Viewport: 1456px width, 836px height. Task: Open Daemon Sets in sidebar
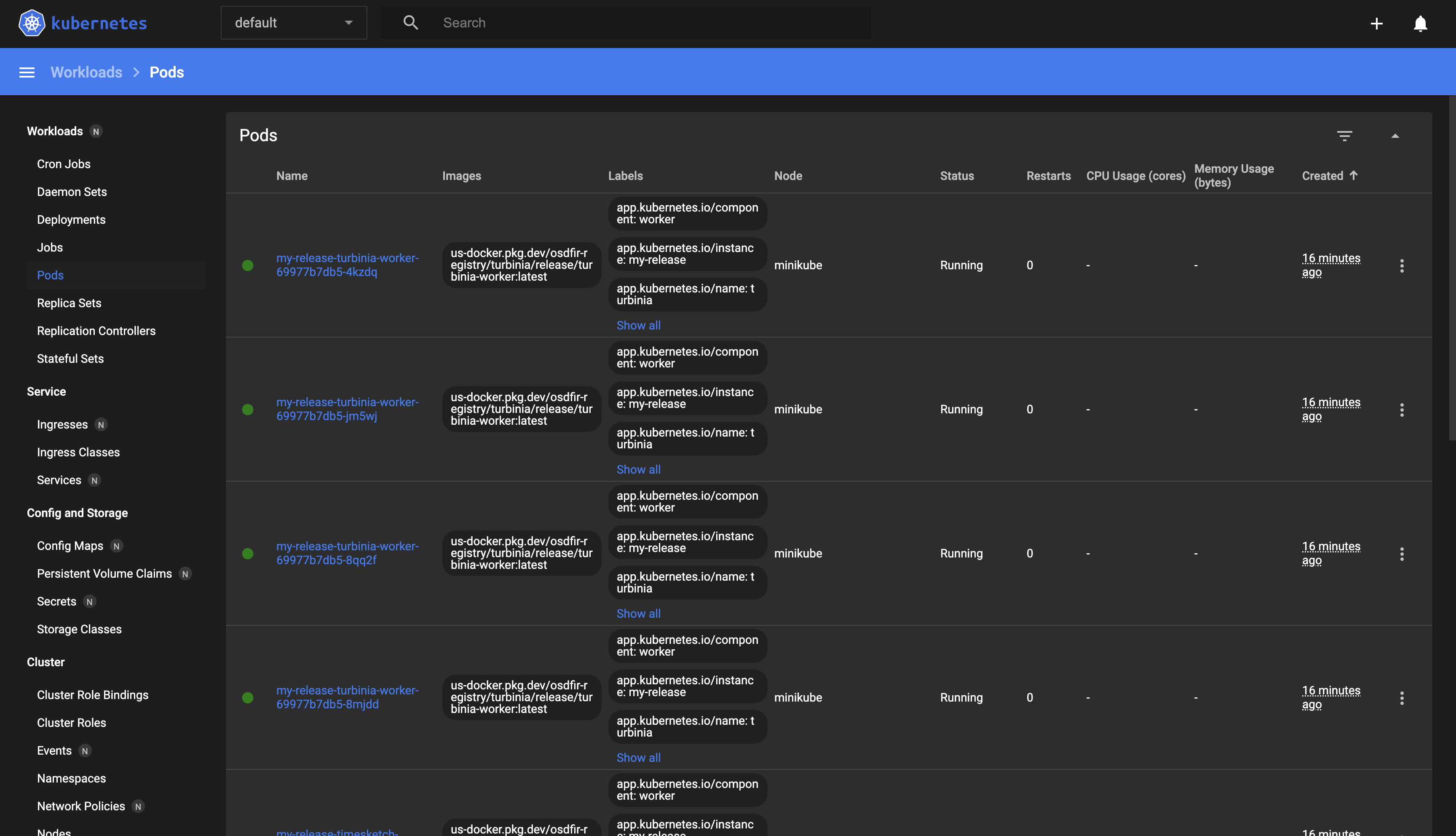[x=72, y=192]
